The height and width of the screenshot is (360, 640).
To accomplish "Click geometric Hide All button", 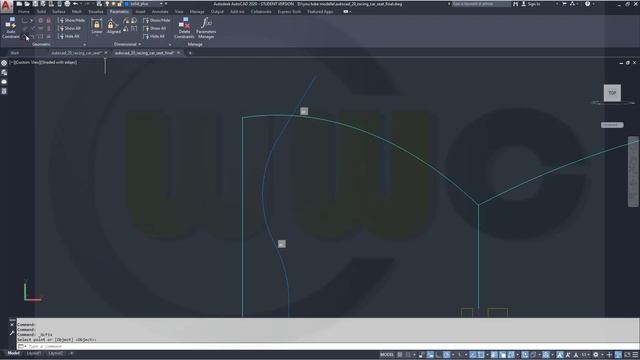I will pos(69,36).
